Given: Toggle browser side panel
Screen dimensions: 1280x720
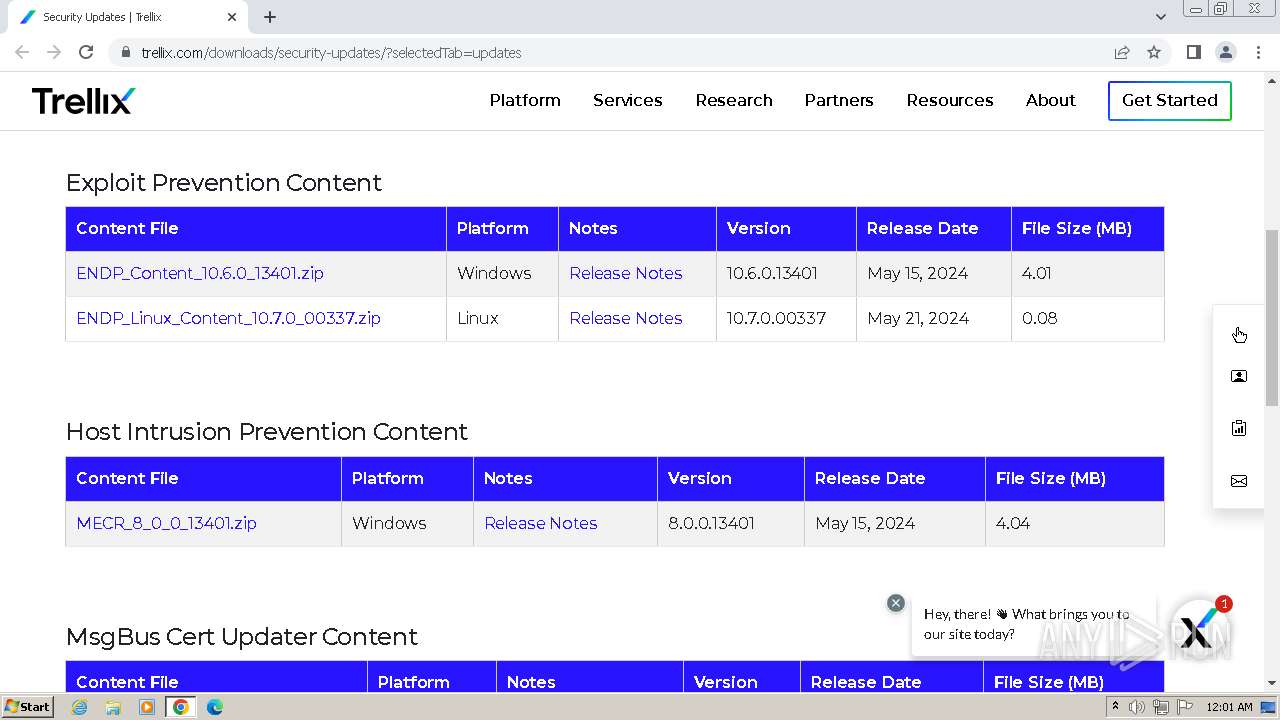Looking at the screenshot, I should (1194, 52).
